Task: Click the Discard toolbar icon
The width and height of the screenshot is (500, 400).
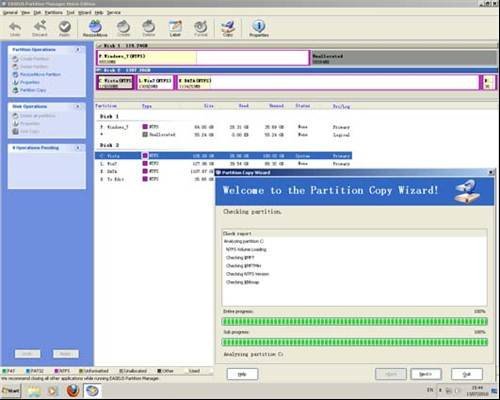Action: pos(40,28)
